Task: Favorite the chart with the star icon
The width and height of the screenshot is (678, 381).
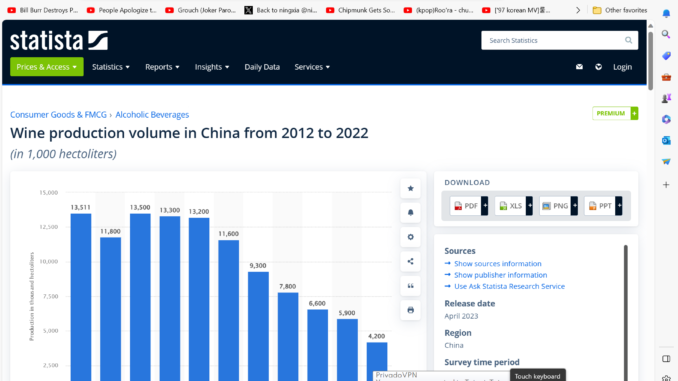Action: [410, 189]
